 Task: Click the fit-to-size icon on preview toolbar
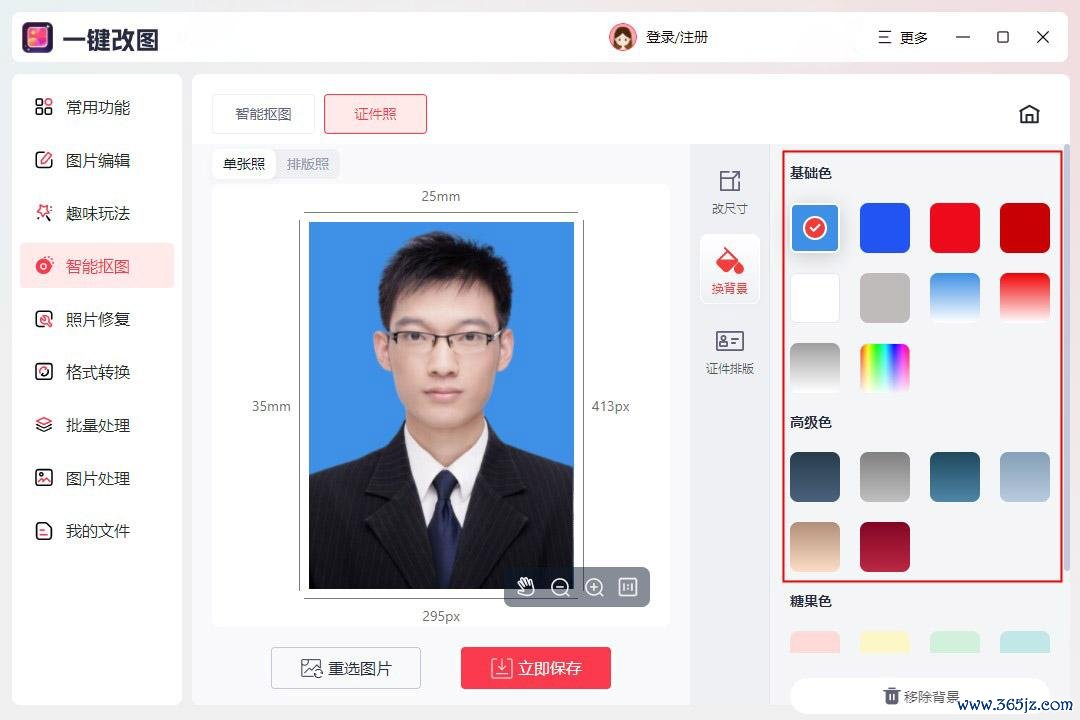[627, 586]
